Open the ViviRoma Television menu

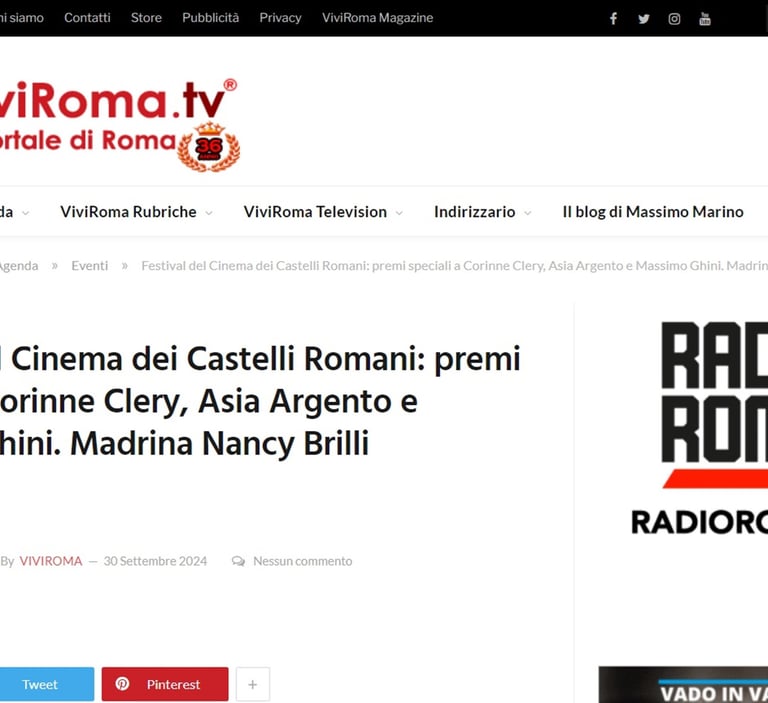[315, 212]
